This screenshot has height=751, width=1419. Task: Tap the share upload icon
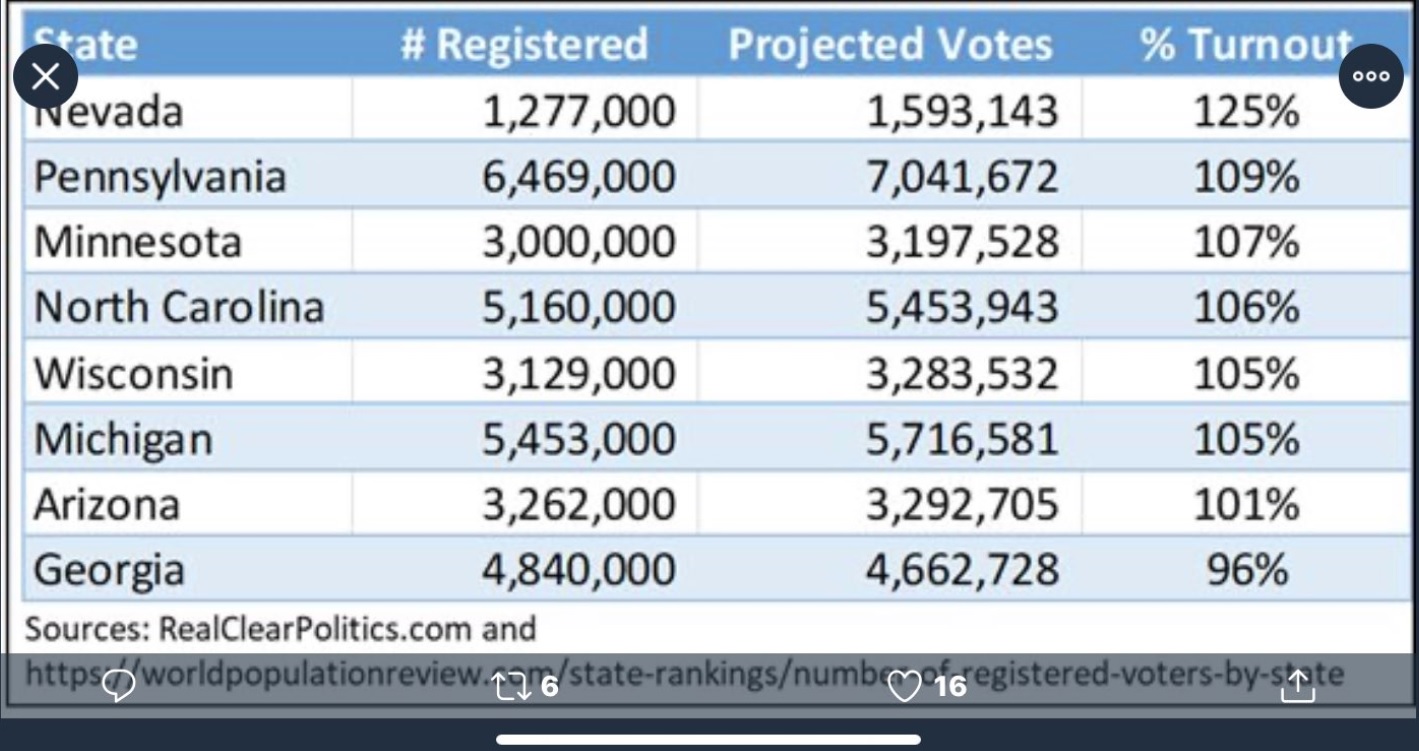point(1297,686)
